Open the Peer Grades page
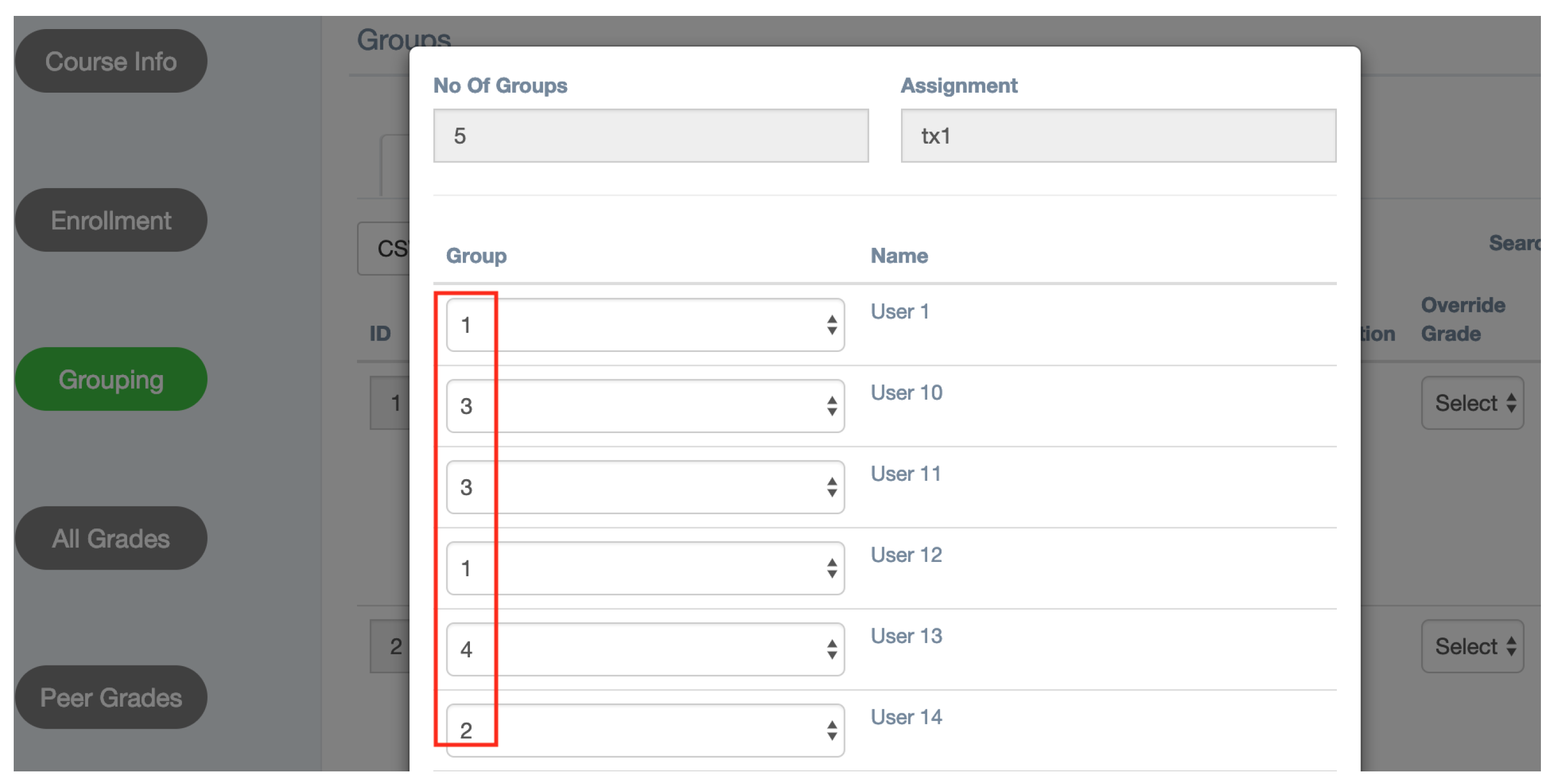Screen dimensions: 1559x784 point(111,697)
